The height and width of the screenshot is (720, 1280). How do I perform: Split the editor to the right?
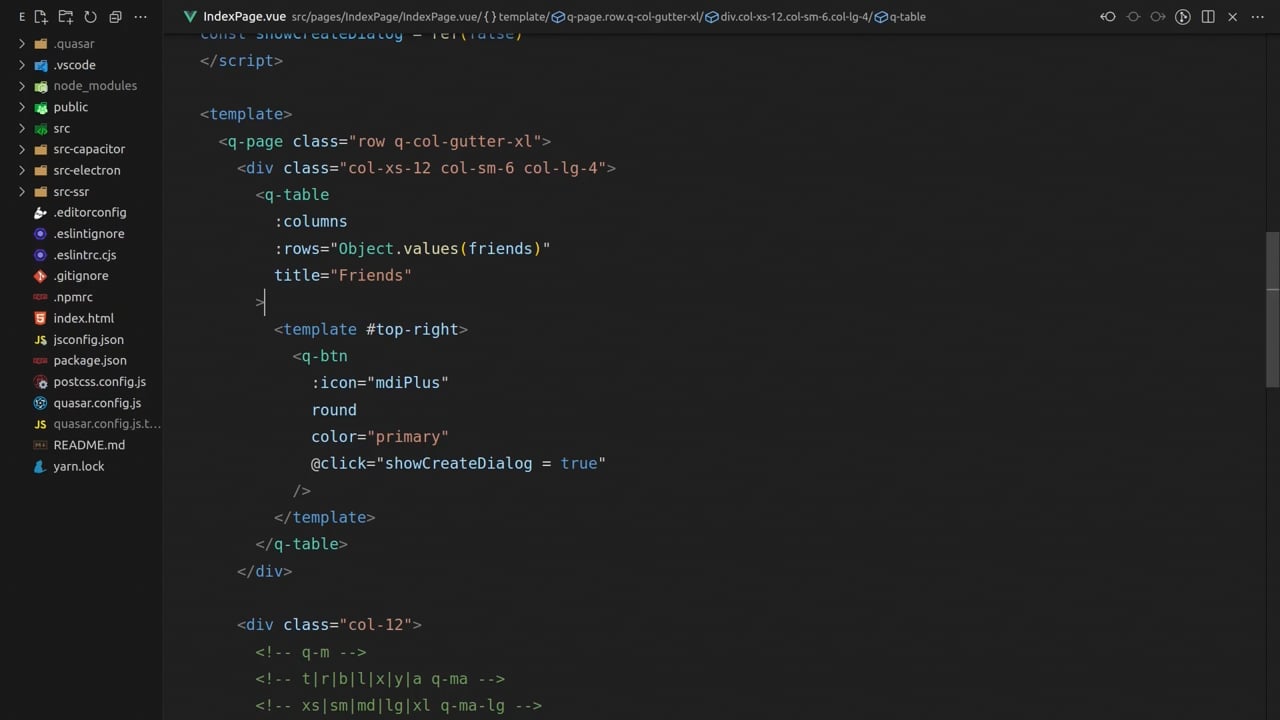(x=1208, y=17)
